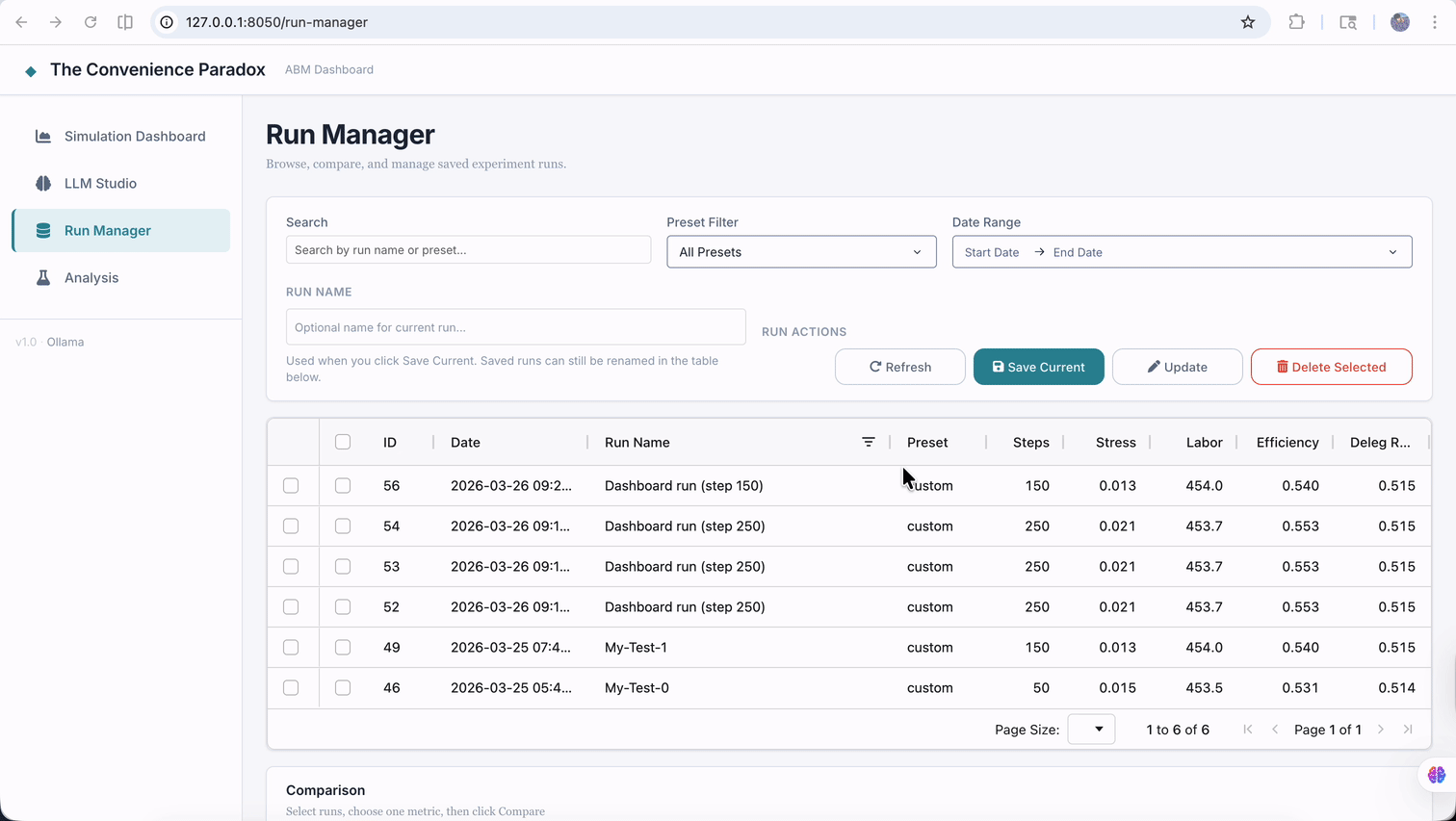Open the browser profile avatar
1456x821 pixels.
[x=1400, y=22]
